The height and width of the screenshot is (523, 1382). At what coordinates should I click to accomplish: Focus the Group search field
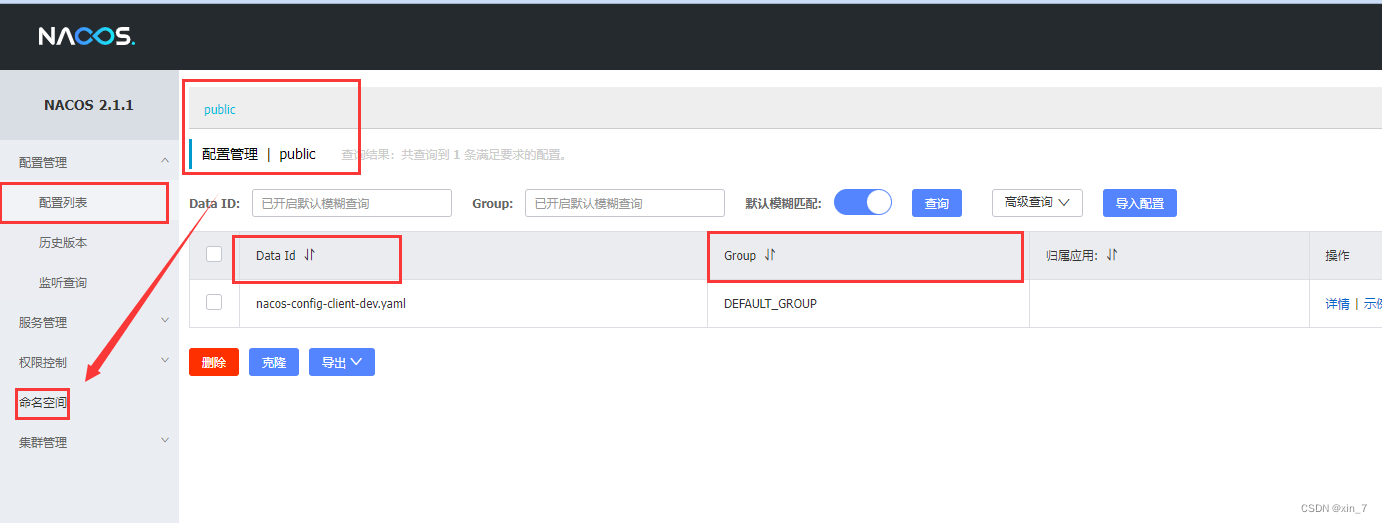[x=625, y=203]
